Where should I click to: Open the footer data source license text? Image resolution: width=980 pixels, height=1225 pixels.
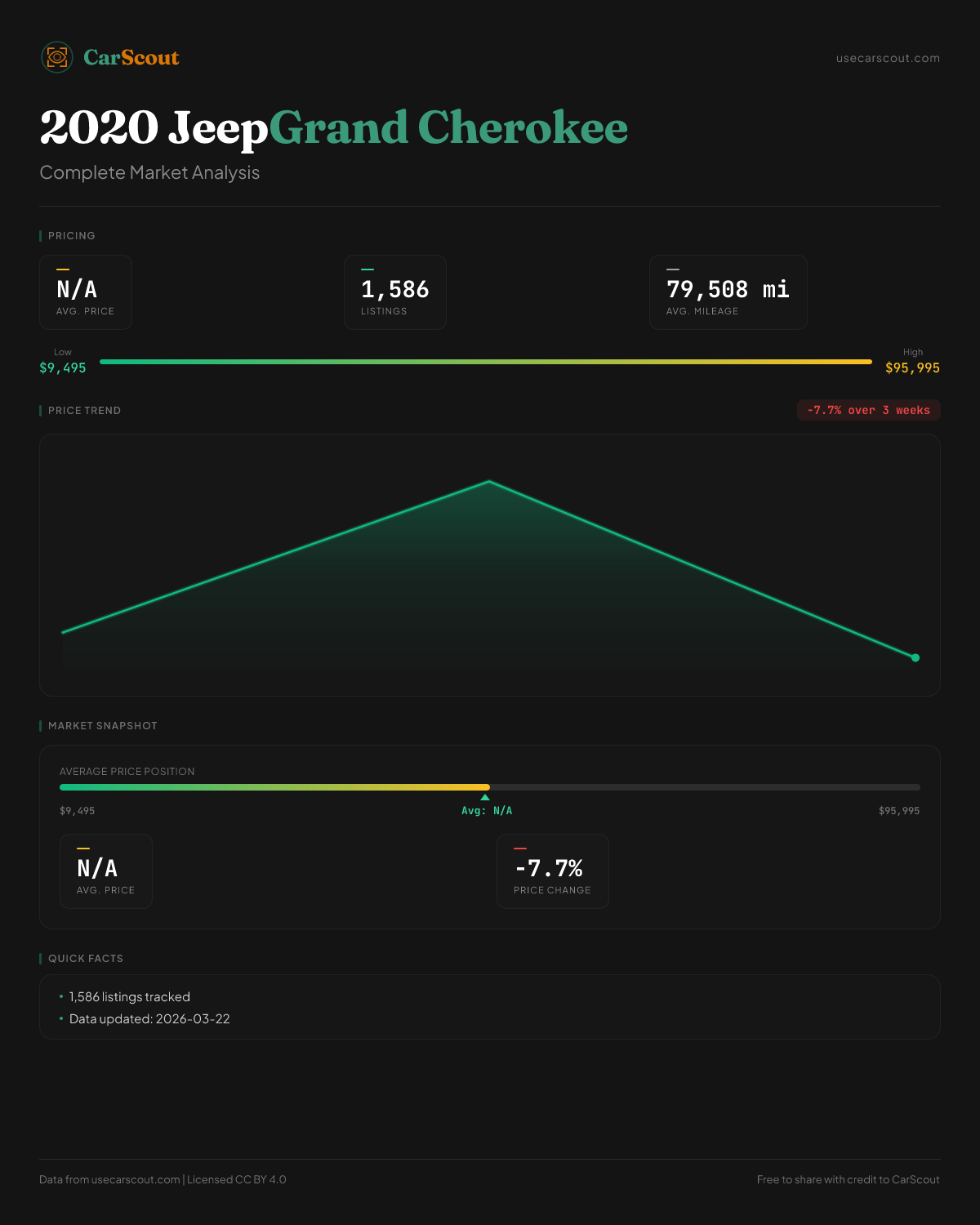pyautogui.click(x=163, y=1179)
